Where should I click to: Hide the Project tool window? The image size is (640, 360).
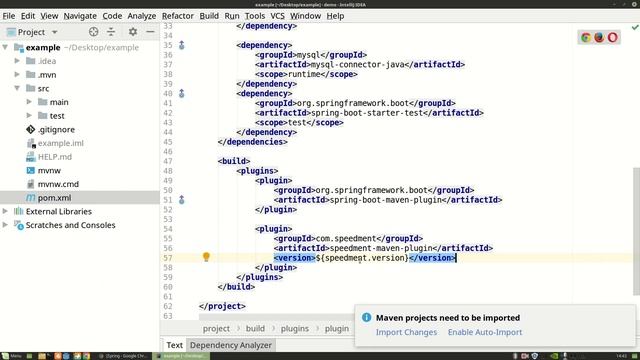[150, 32]
